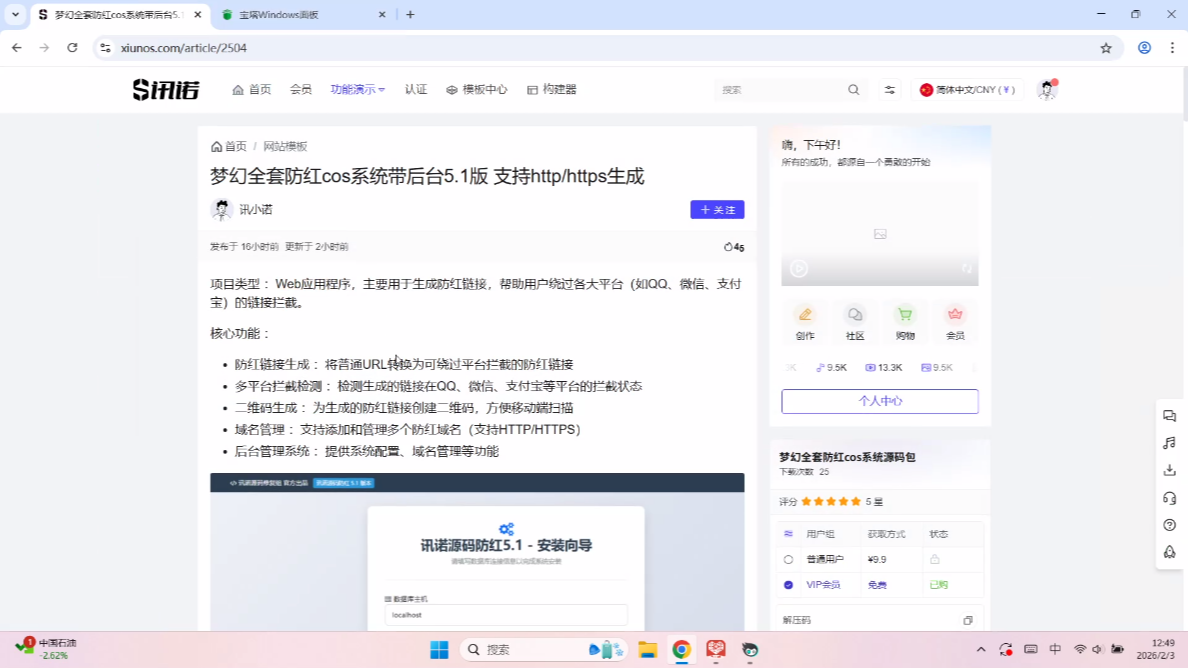Open Chrome tab search dropdown arrow
Viewport: 1188px width, 668px height.
pyautogui.click(x=16, y=15)
